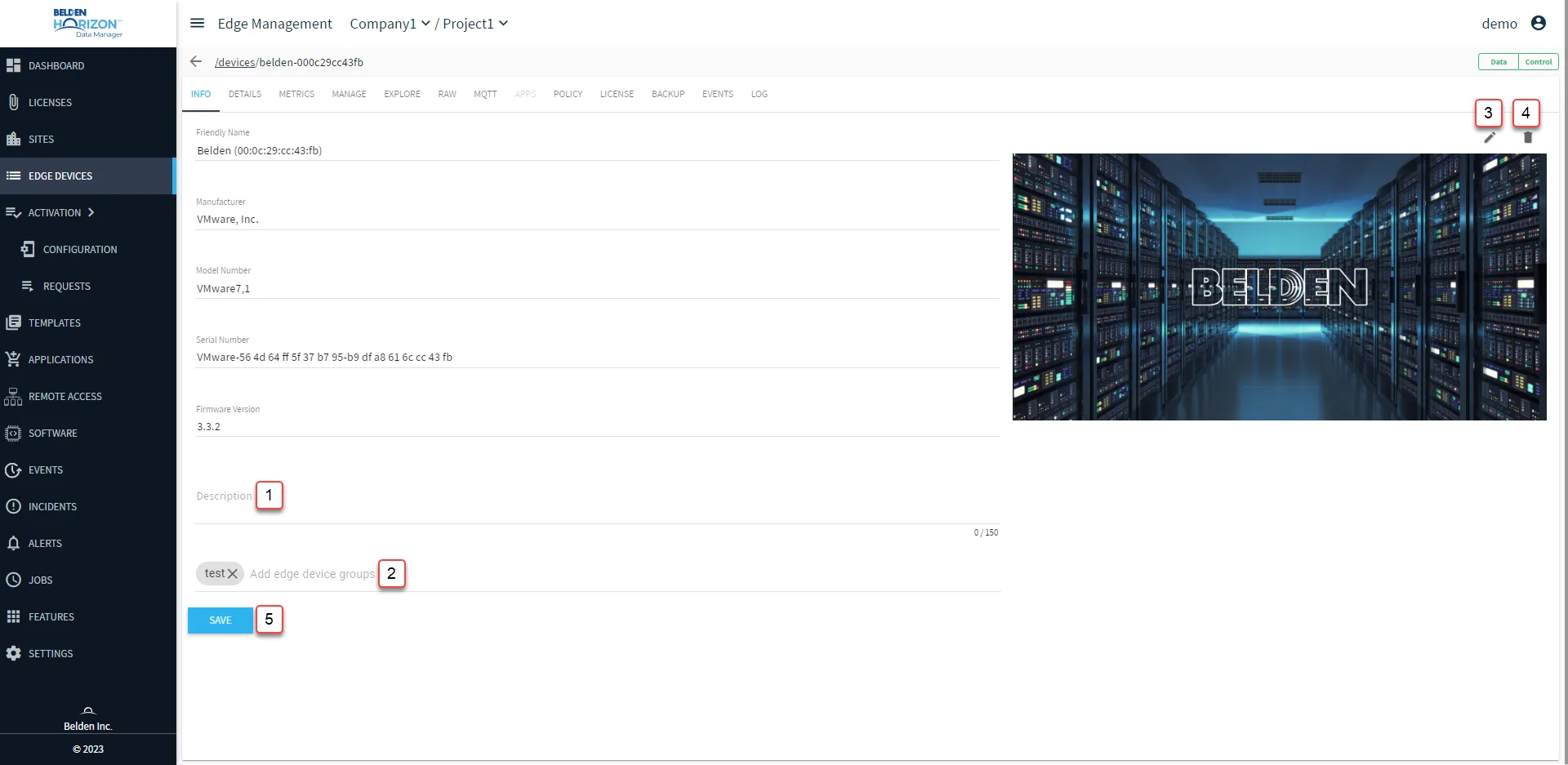This screenshot has width=1568, height=765.
Task: Open the BACKUP tab
Action: coord(668,94)
